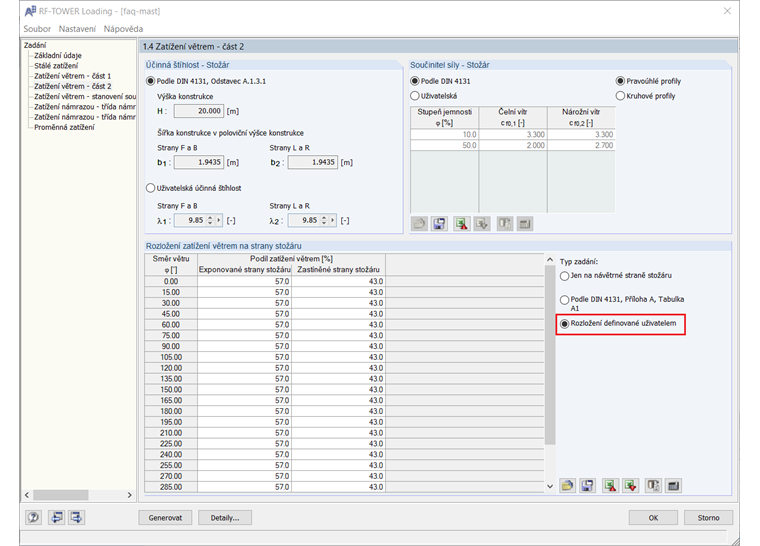
Task: Select Podle DIN 4131, Příloha A, Tabulka A1
Action: pyautogui.click(x=565, y=300)
